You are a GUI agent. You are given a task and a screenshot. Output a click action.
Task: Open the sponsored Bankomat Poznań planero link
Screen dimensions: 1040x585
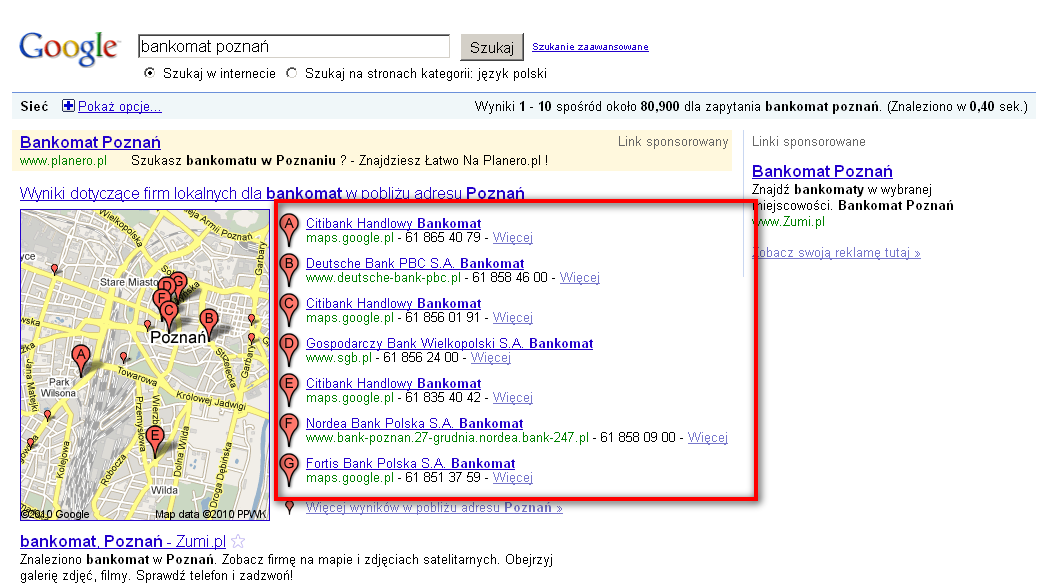[x=90, y=142]
